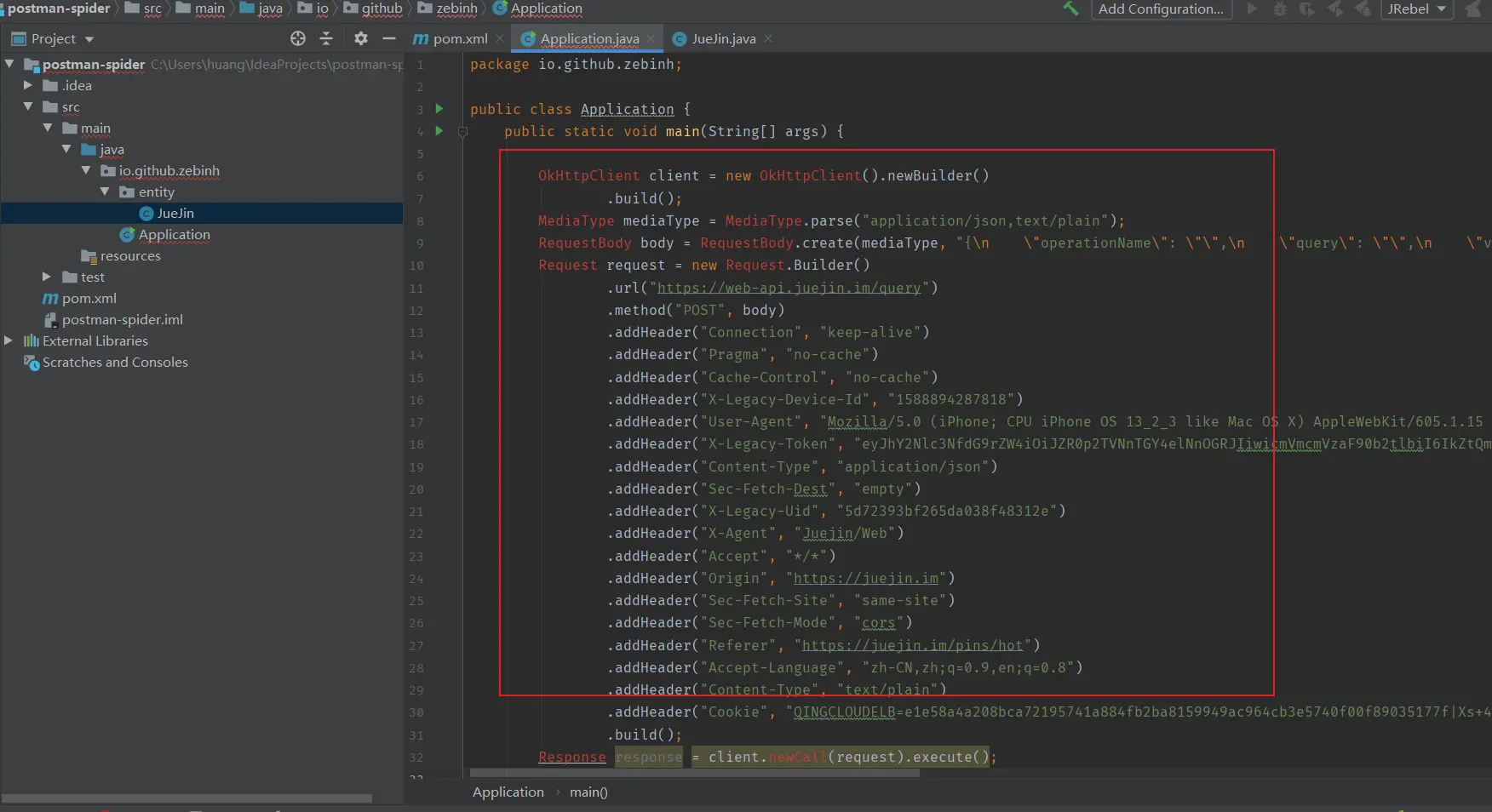Screen dimensions: 1492x812
Task: Click the Run play icon in toolbar
Action: click(x=1252, y=9)
